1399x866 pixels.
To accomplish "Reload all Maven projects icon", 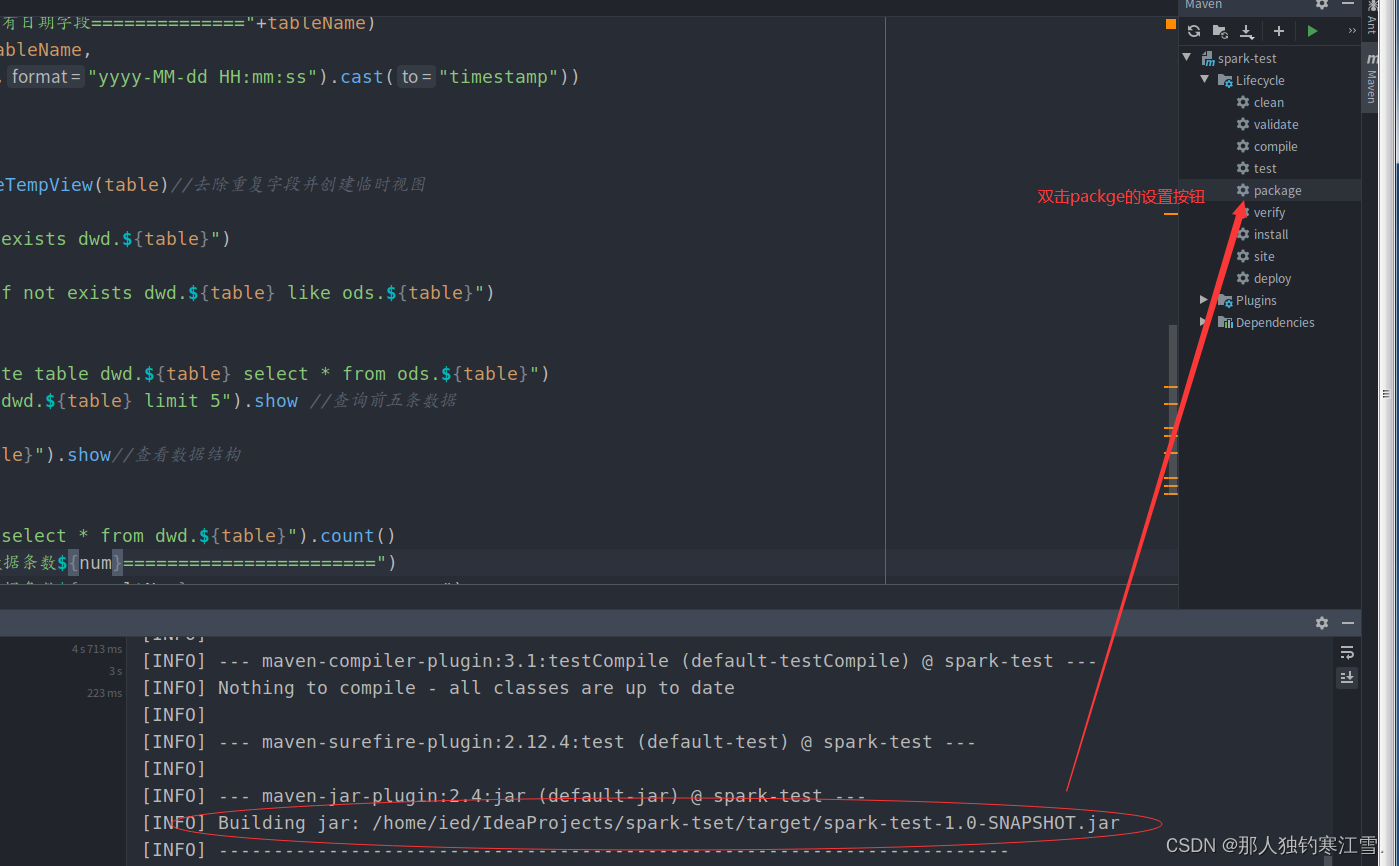I will pos(1194,31).
